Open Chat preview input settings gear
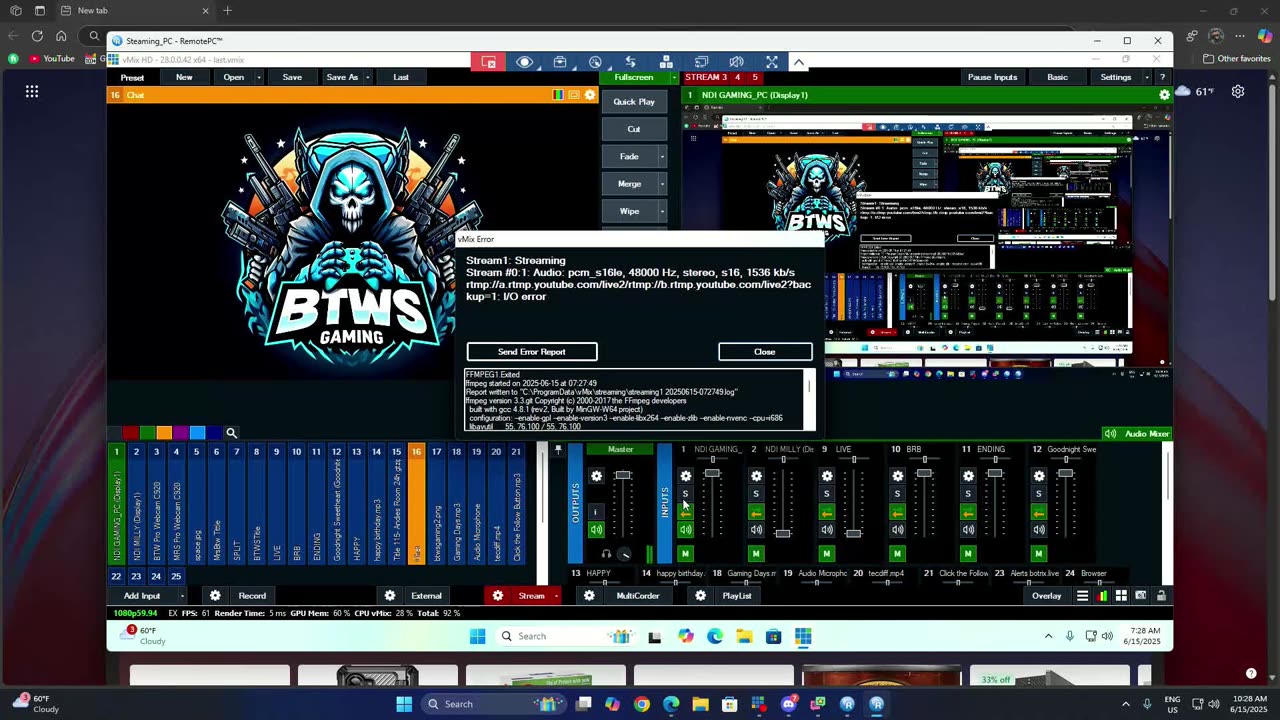Screen dimensions: 1280x720 point(590,95)
